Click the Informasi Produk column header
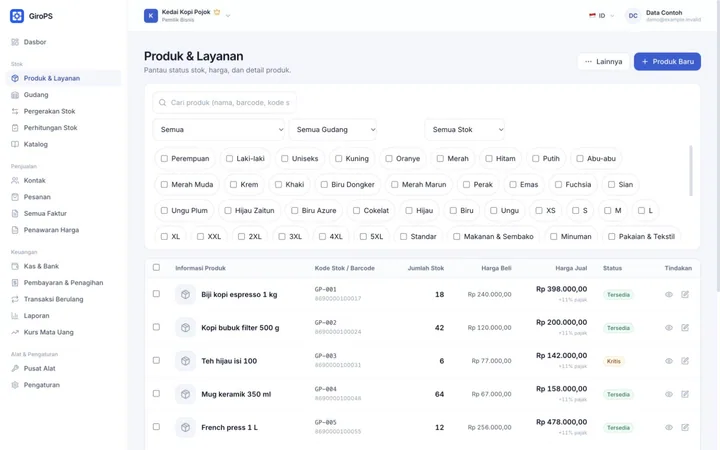This screenshot has width=720, height=450. pyautogui.click(x=200, y=268)
